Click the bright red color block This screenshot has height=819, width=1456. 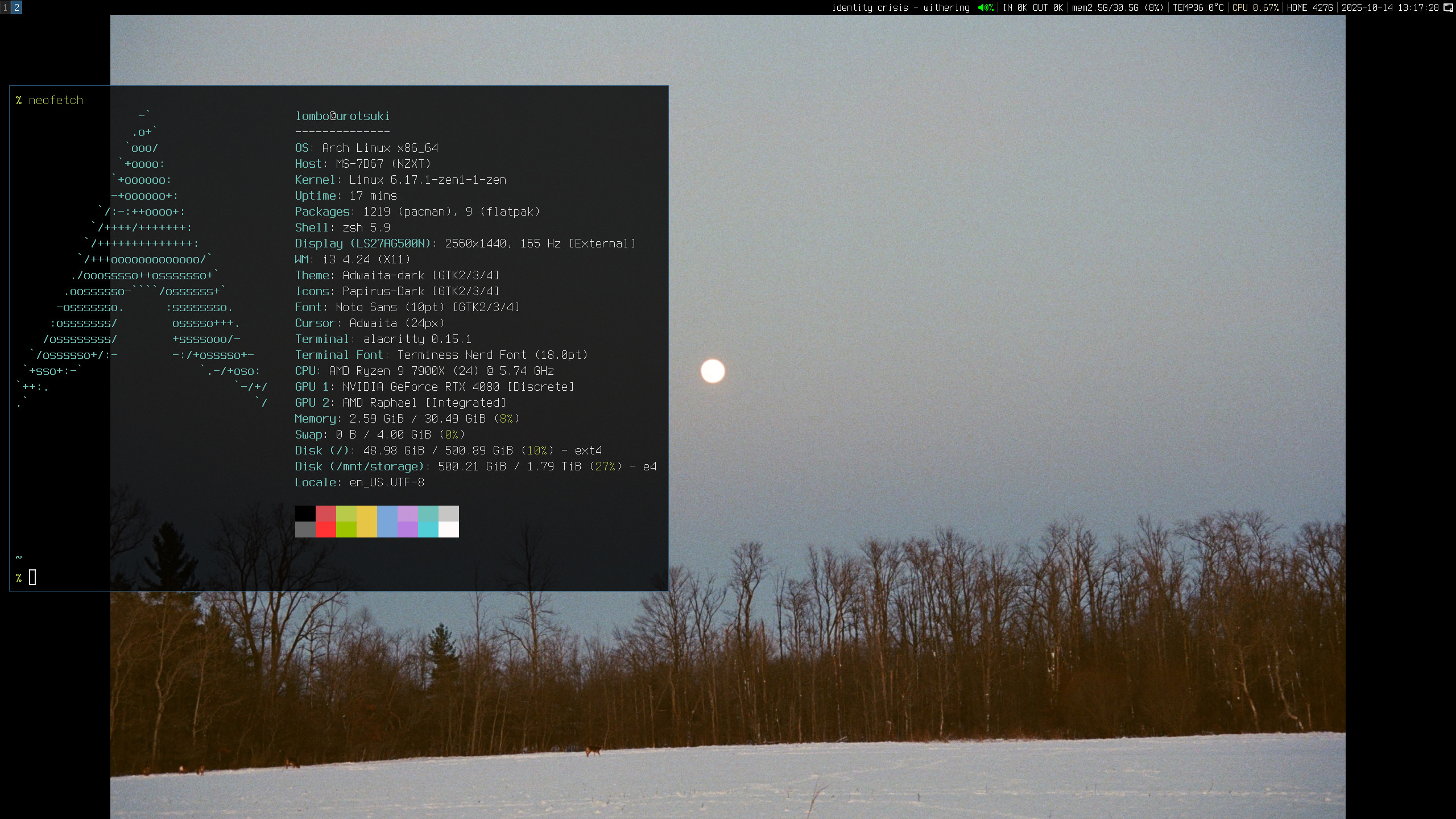(x=326, y=530)
